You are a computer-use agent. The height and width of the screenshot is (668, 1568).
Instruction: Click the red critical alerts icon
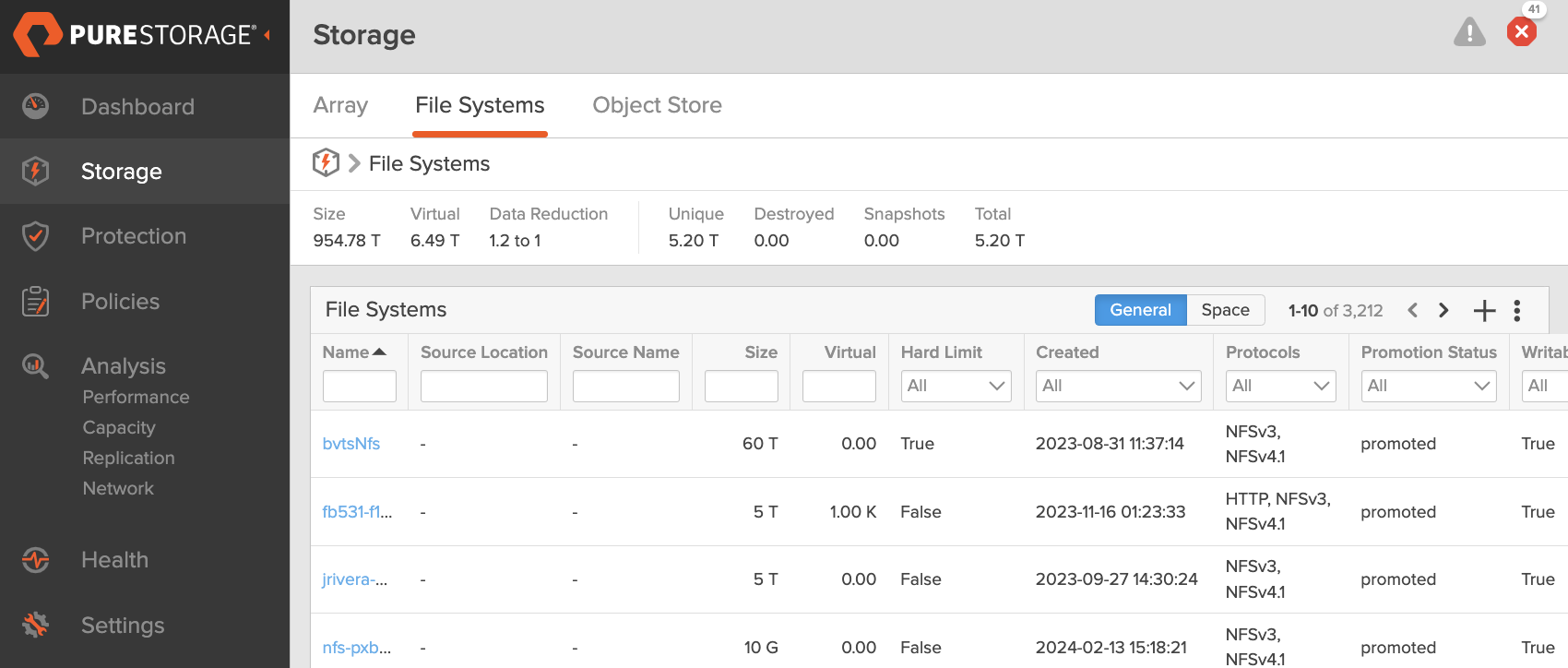pyautogui.click(x=1521, y=32)
